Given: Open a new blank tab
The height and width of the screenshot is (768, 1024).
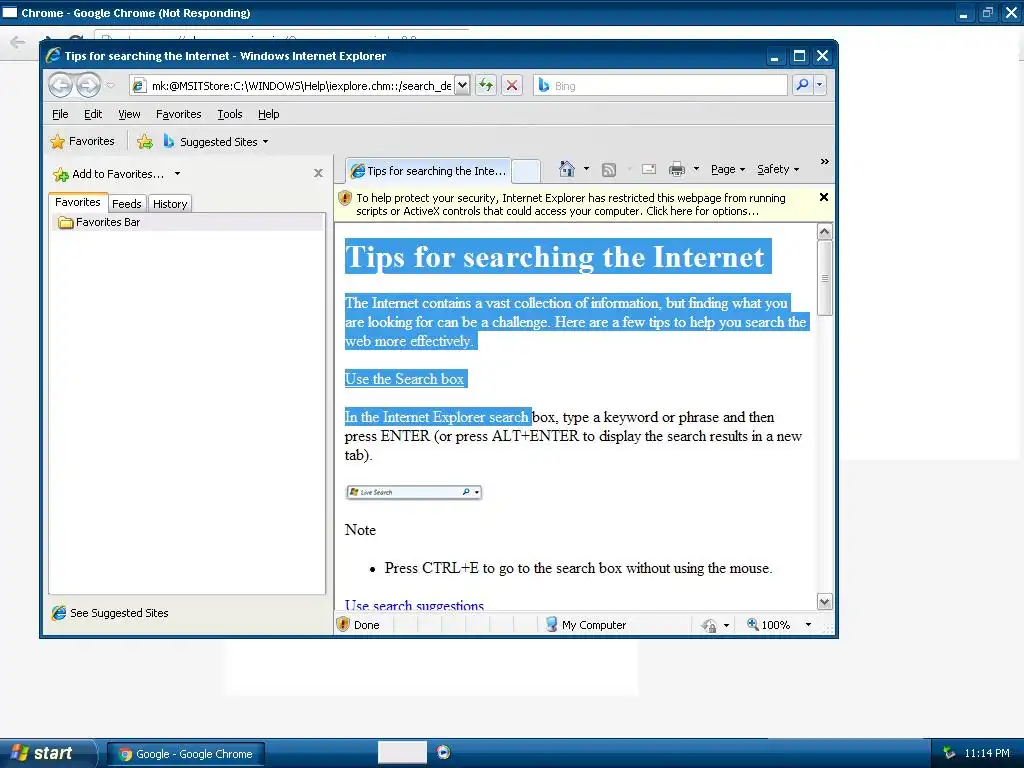Looking at the screenshot, I should click(526, 171).
